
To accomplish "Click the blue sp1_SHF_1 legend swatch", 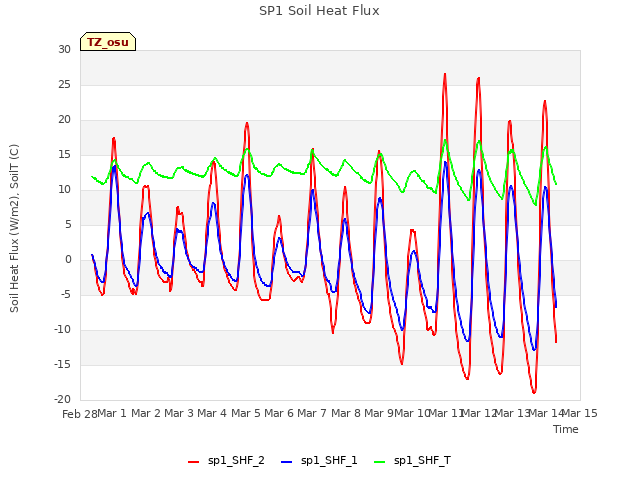I will pyautogui.click(x=287, y=462).
